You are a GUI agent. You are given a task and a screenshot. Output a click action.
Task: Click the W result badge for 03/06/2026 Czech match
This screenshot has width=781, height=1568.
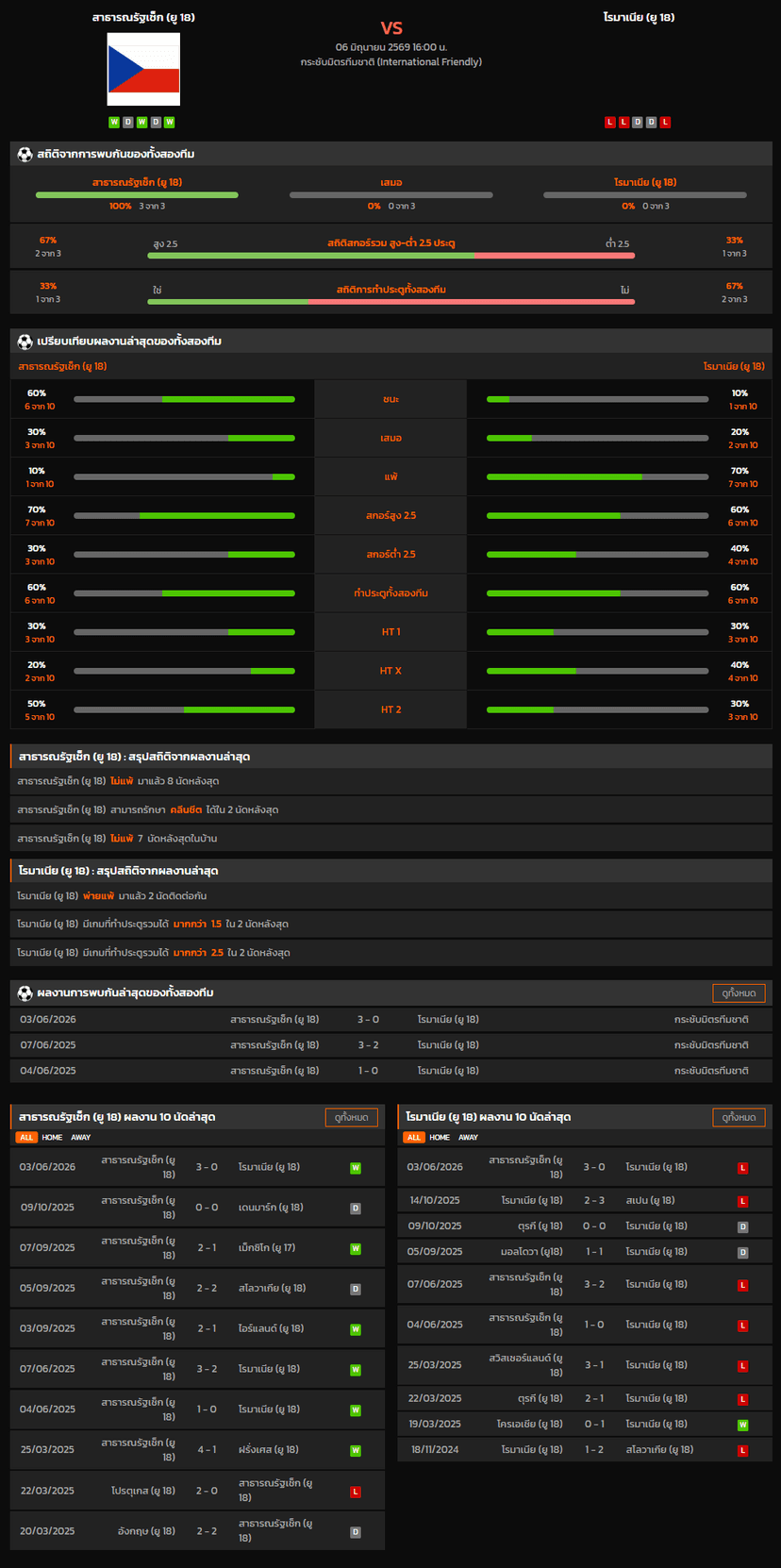point(356,1168)
